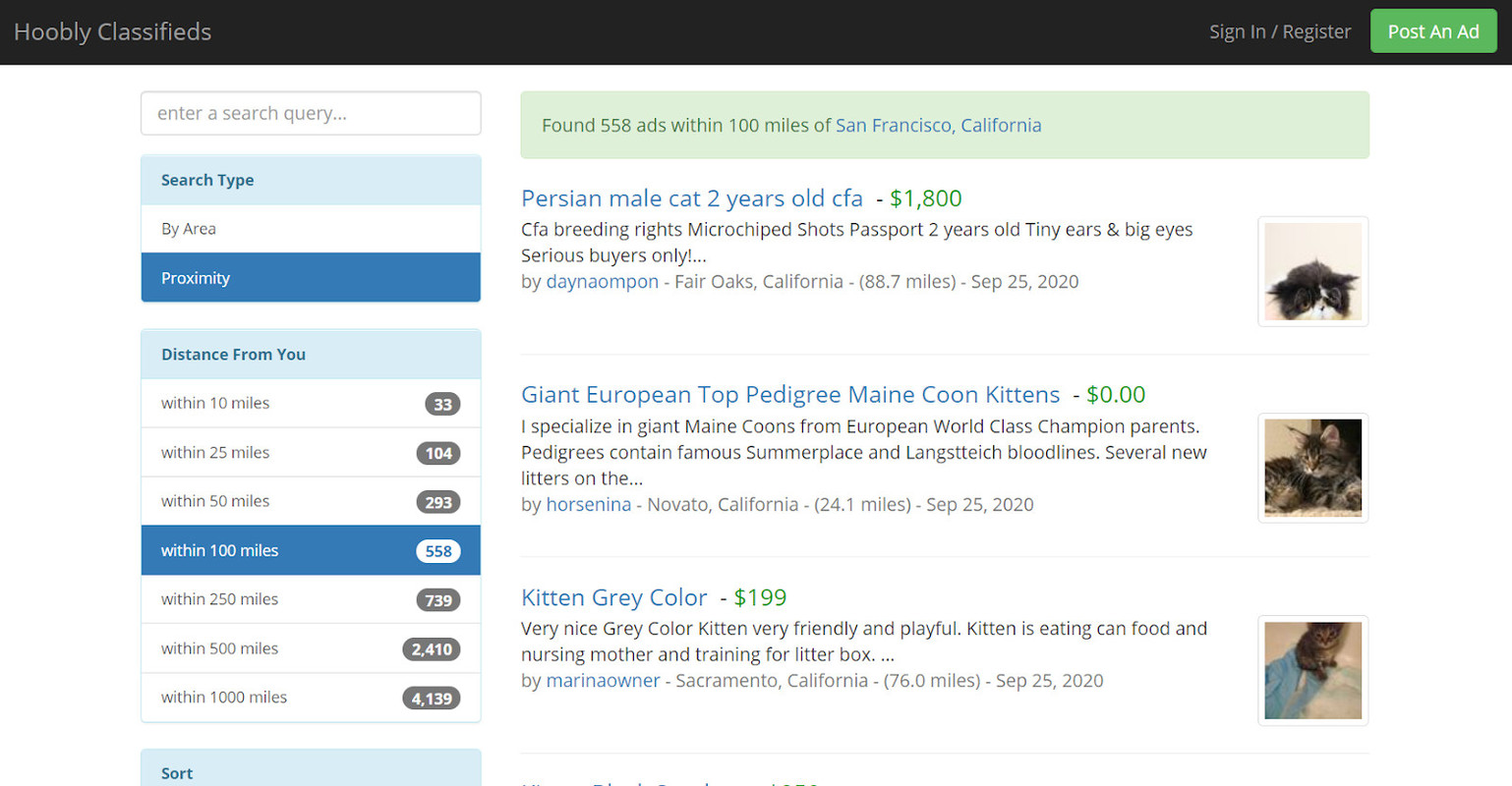1512x786 pixels.
Task: Open the Sign In / Register page
Action: [x=1280, y=30]
